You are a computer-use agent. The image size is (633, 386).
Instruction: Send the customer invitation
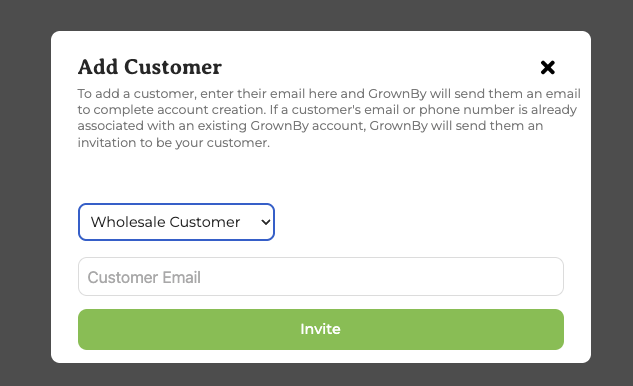[x=321, y=329]
